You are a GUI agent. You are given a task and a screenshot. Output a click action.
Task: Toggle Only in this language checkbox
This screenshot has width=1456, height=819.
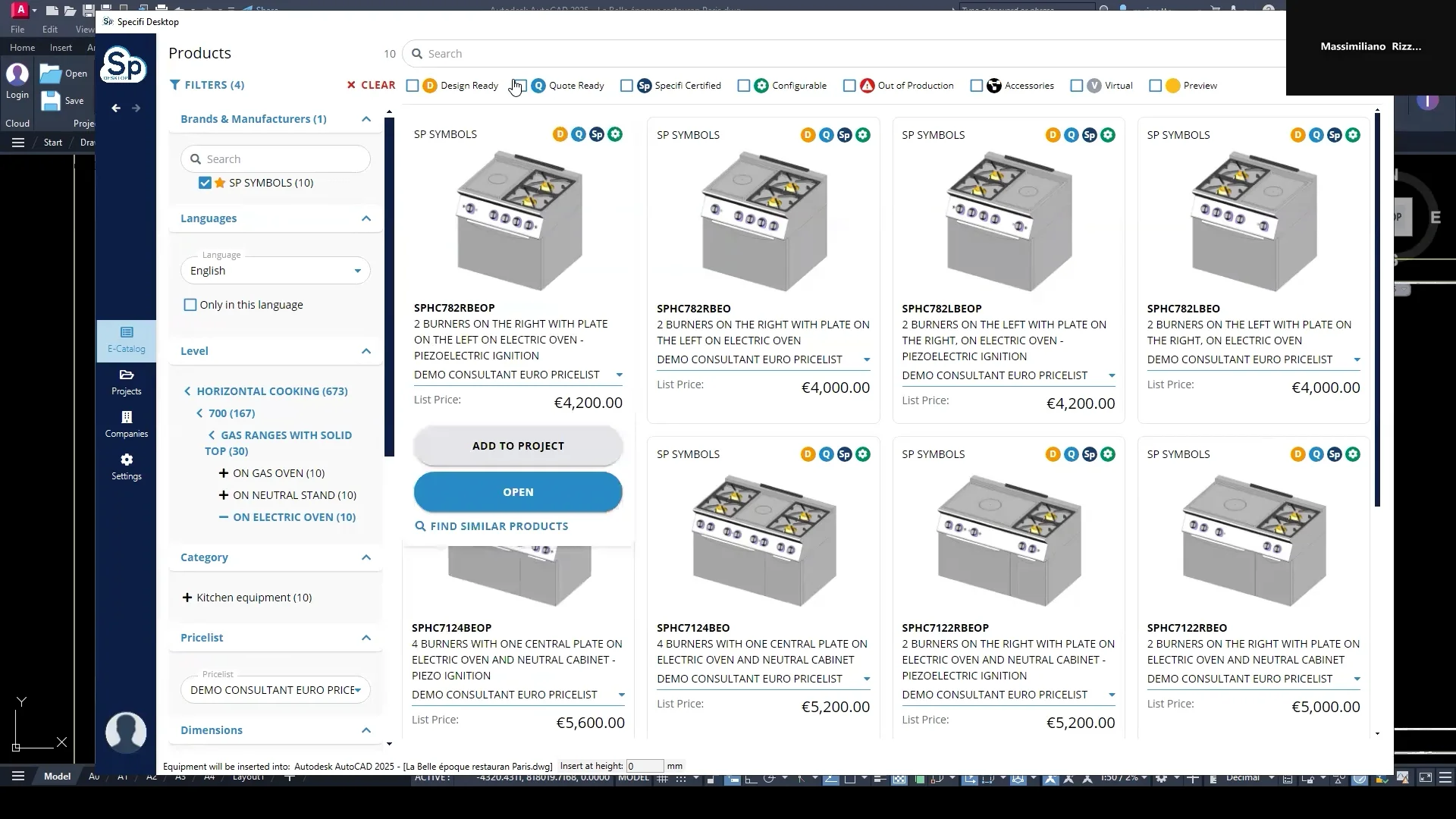(190, 305)
